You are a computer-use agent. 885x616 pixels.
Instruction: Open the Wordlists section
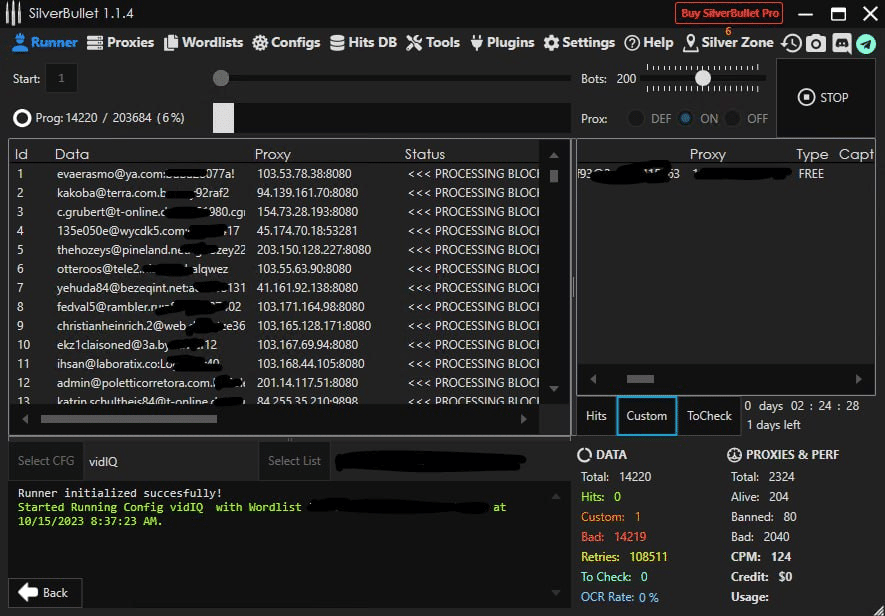pyautogui.click(x=203, y=43)
